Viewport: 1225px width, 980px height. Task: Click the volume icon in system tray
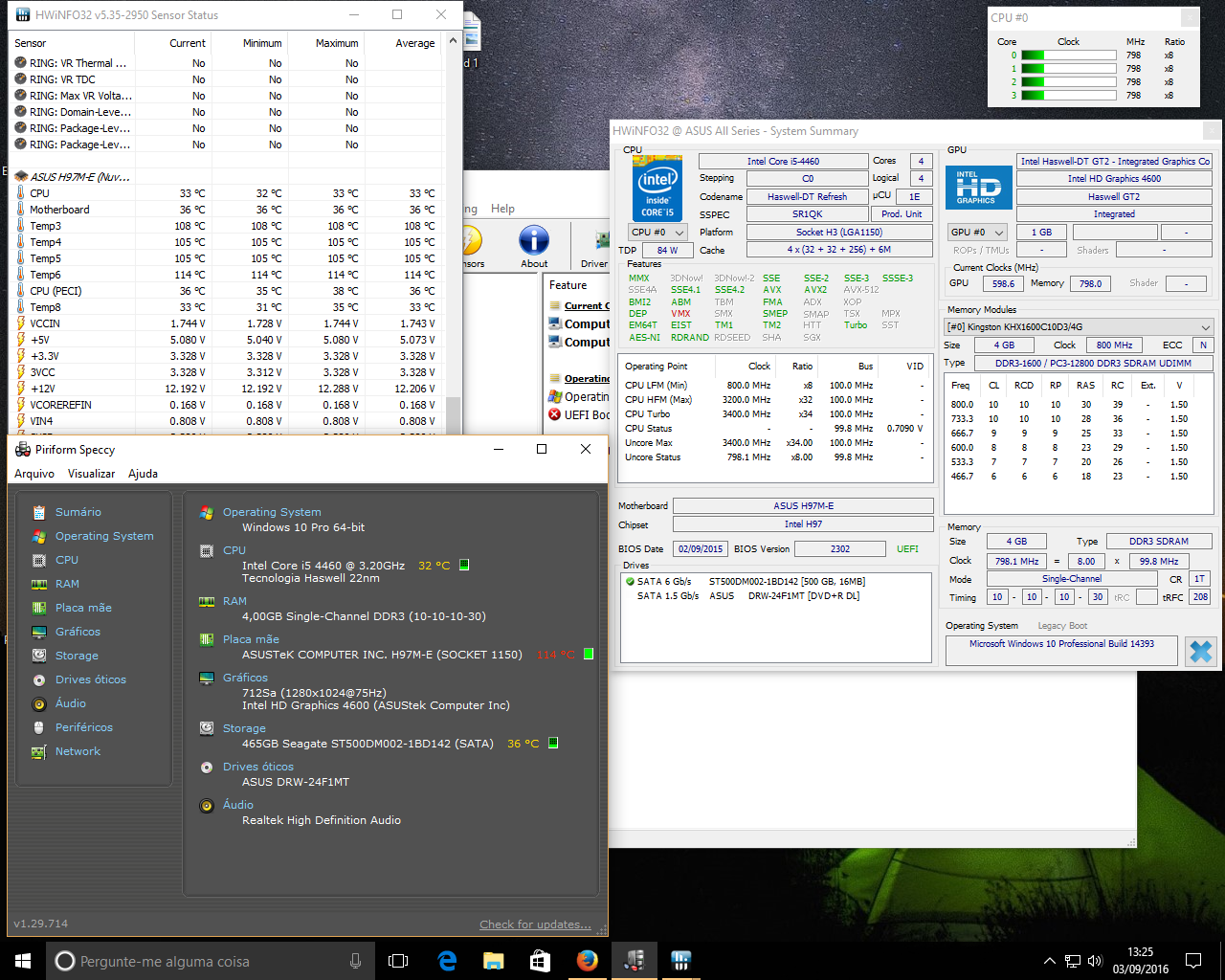[1095, 961]
